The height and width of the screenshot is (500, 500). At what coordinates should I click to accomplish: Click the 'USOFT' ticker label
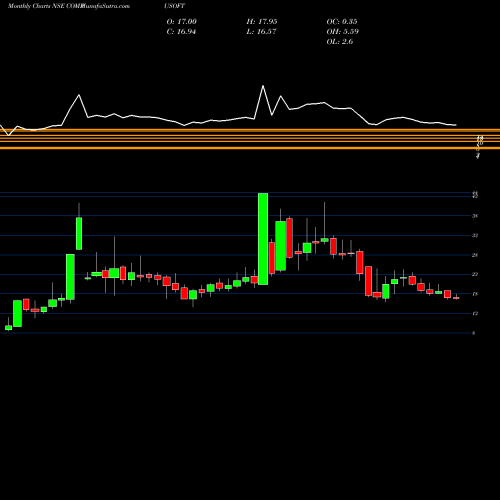pyautogui.click(x=174, y=6)
